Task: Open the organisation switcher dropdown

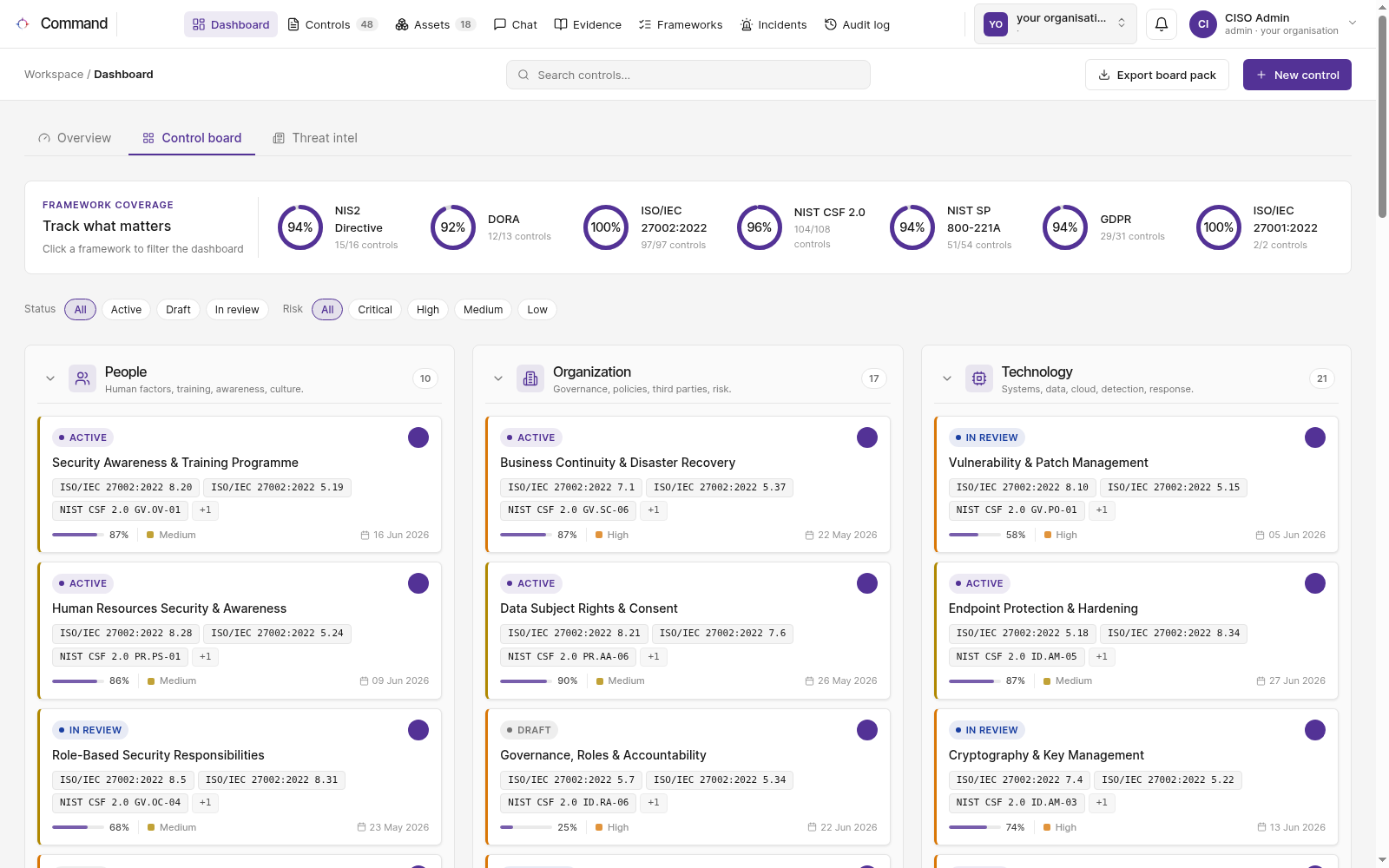Action: 1055,24
